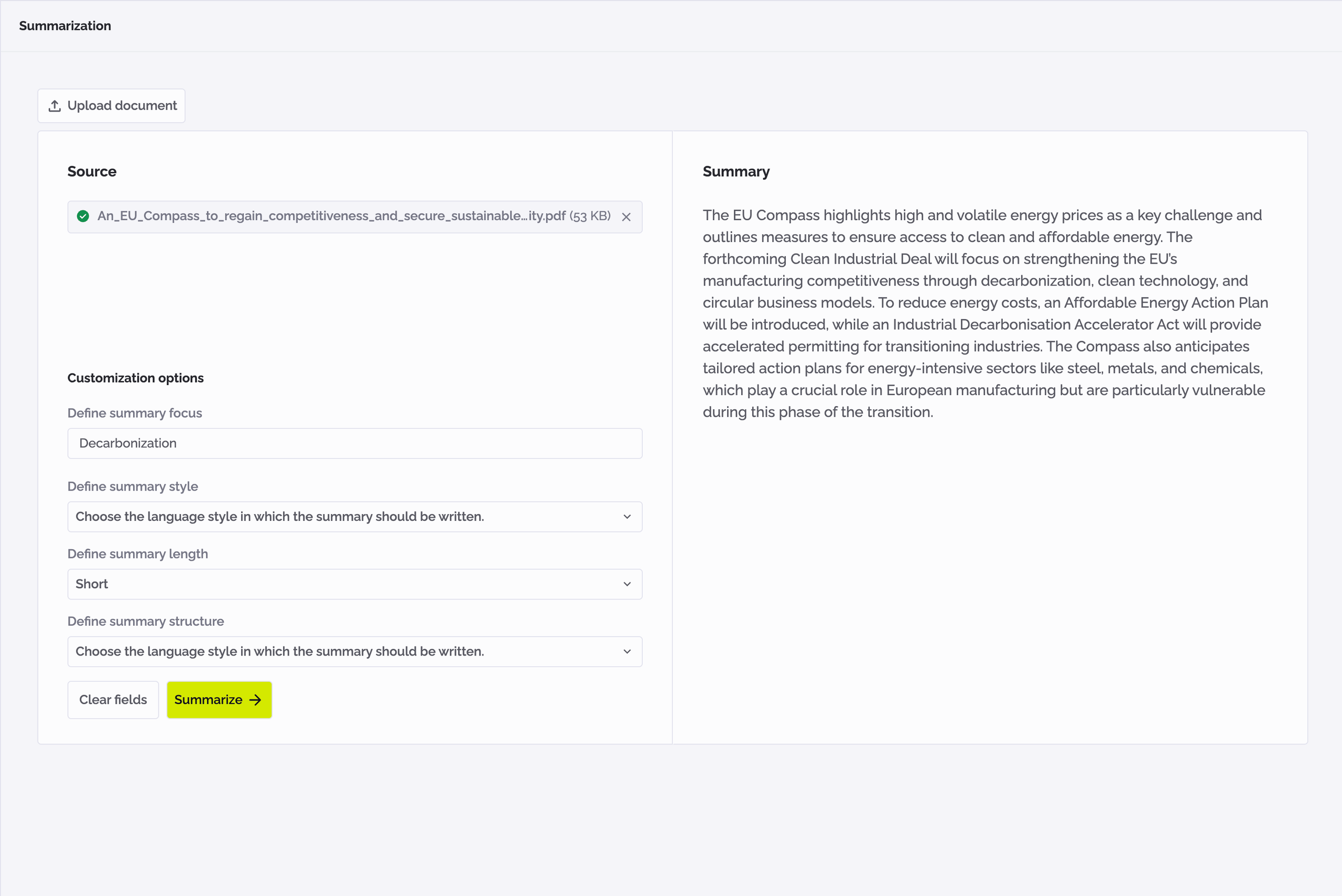Click the Source section heading

click(x=92, y=171)
